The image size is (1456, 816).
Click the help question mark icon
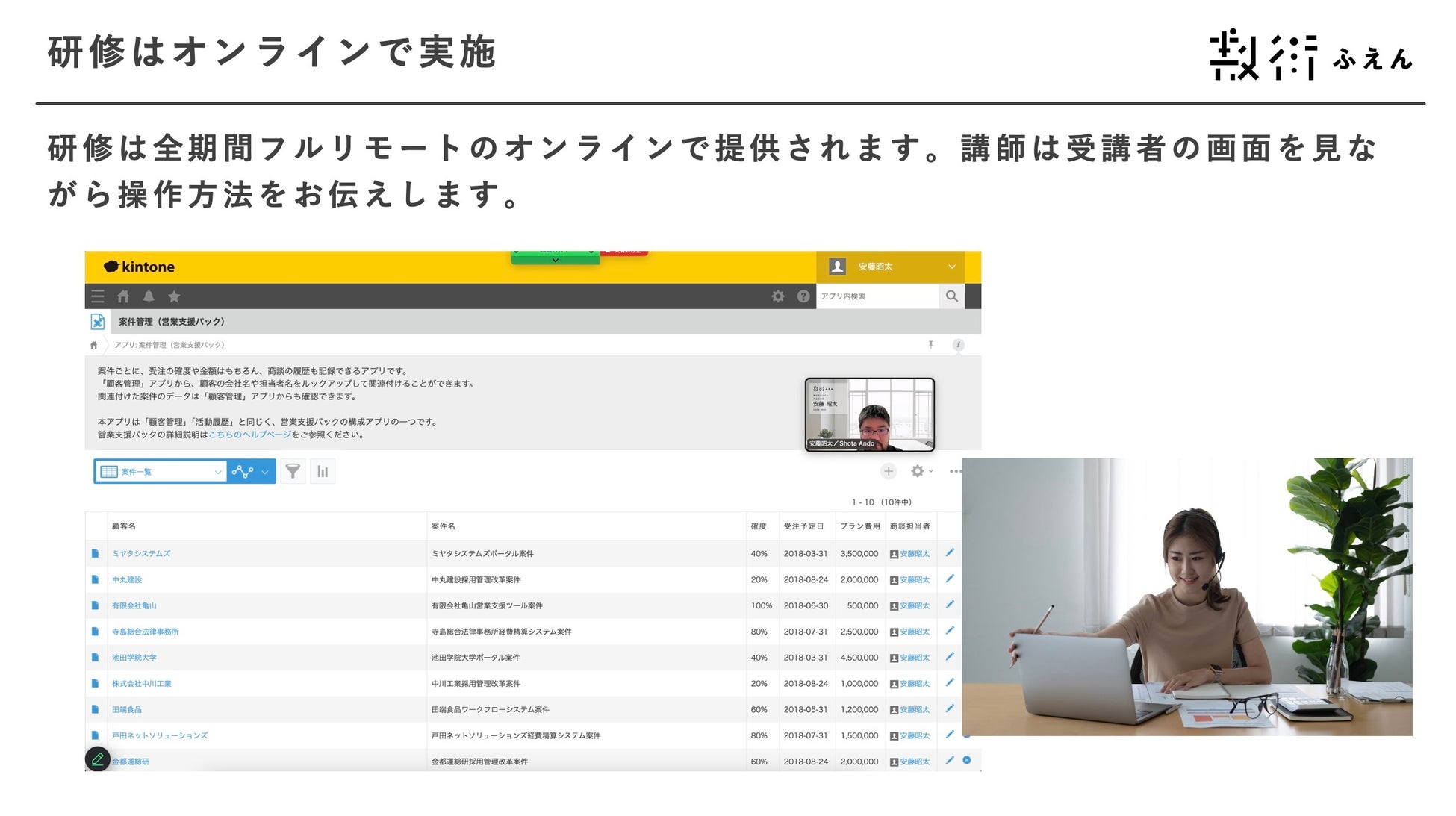pos(803,296)
